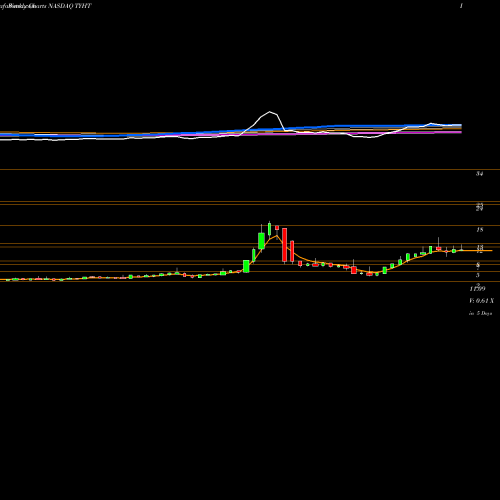
Task: Click the price label 18
Action: (x=479, y=229)
